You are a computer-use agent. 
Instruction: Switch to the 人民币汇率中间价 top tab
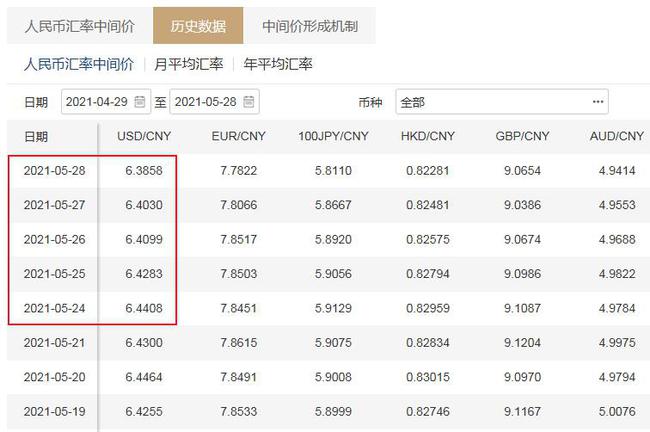(x=80, y=26)
